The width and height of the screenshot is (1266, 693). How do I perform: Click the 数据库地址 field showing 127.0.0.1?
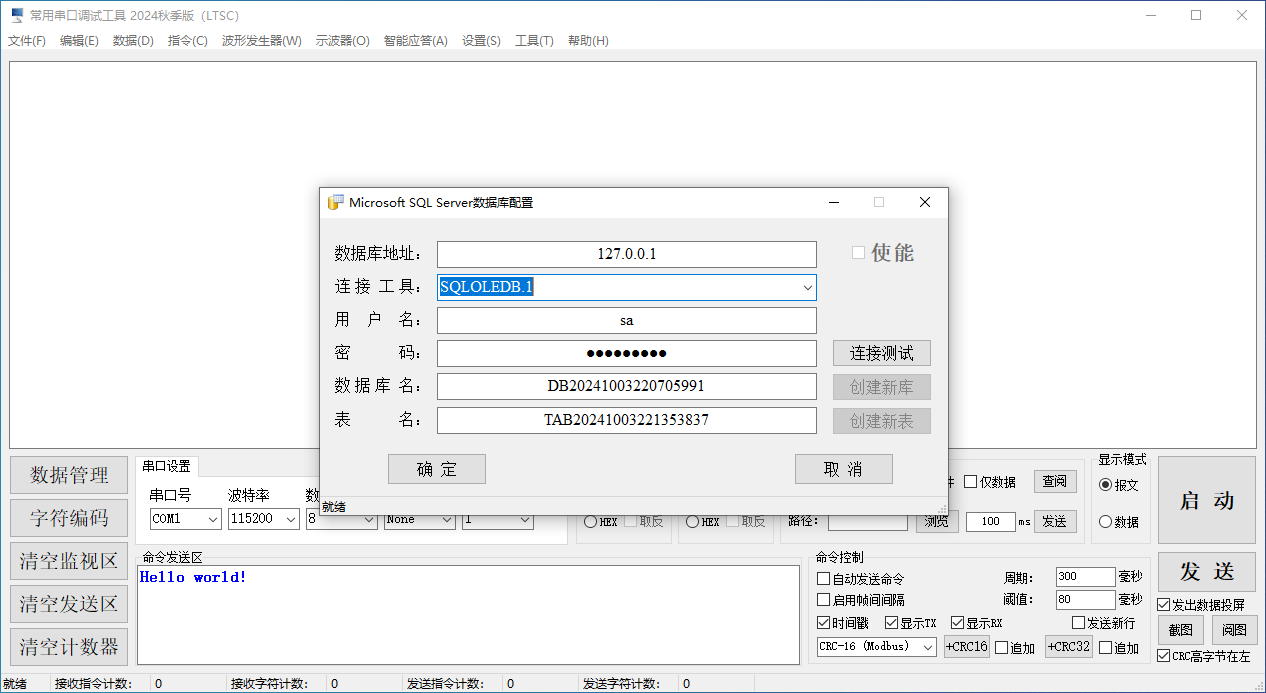pyautogui.click(x=626, y=254)
